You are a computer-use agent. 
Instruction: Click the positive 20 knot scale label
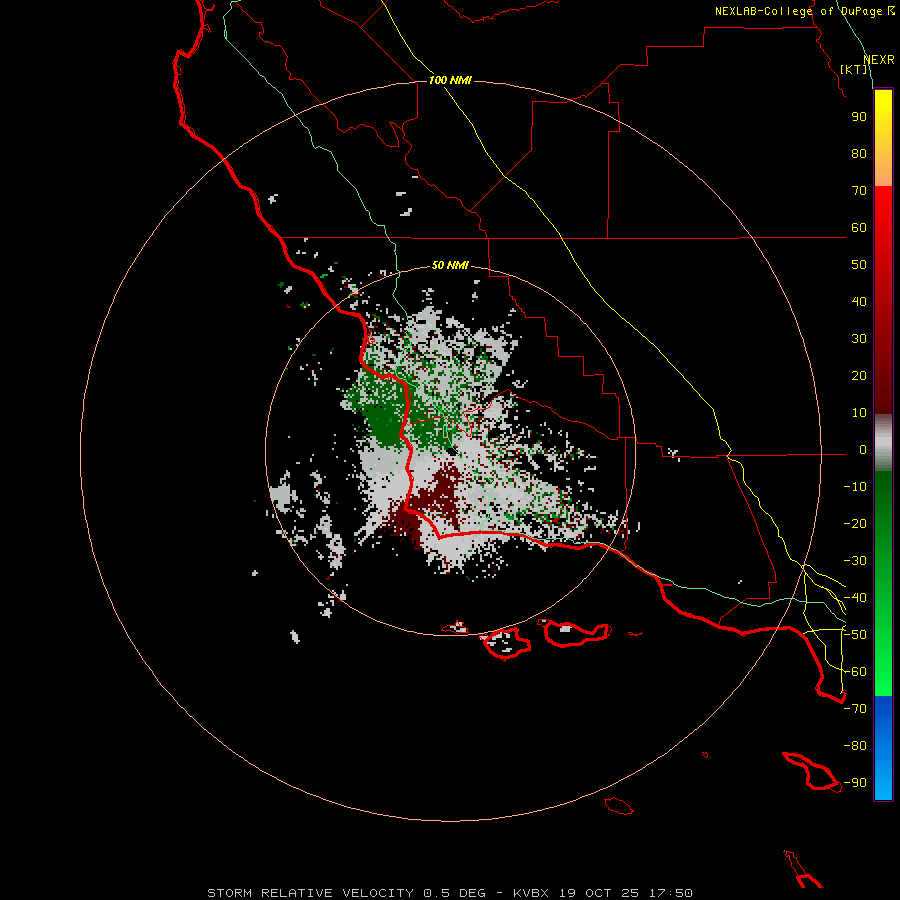[859, 375]
